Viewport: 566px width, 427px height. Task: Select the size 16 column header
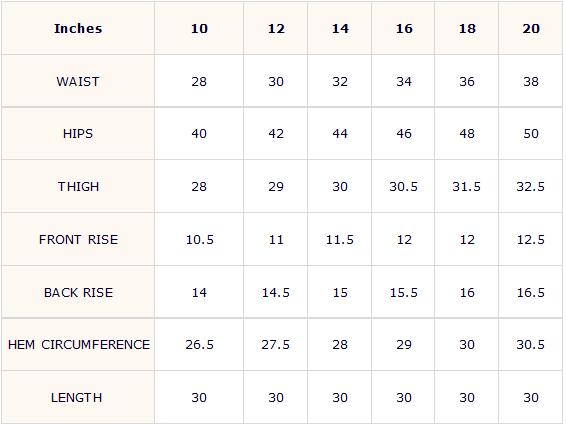coord(404,29)
